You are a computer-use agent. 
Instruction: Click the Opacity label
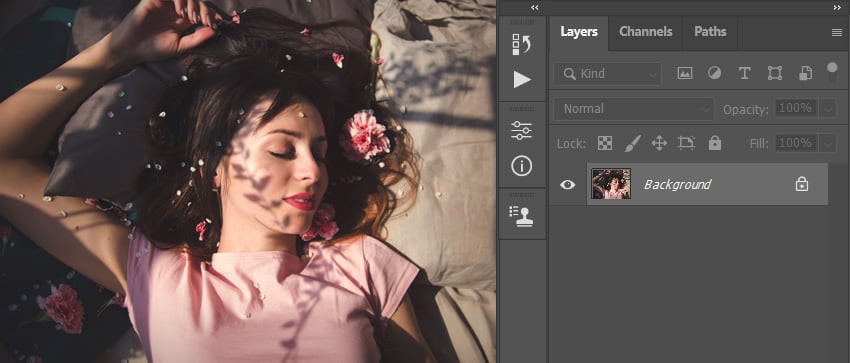point(745,110)
